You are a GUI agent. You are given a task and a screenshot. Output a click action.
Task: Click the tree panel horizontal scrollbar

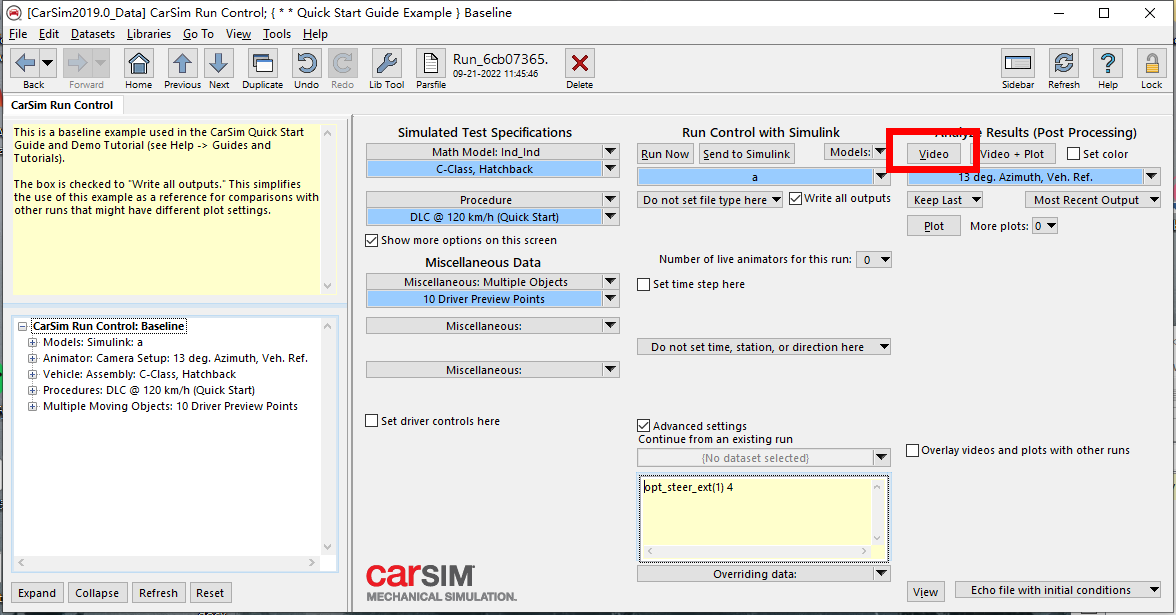(x=166, y=562)
